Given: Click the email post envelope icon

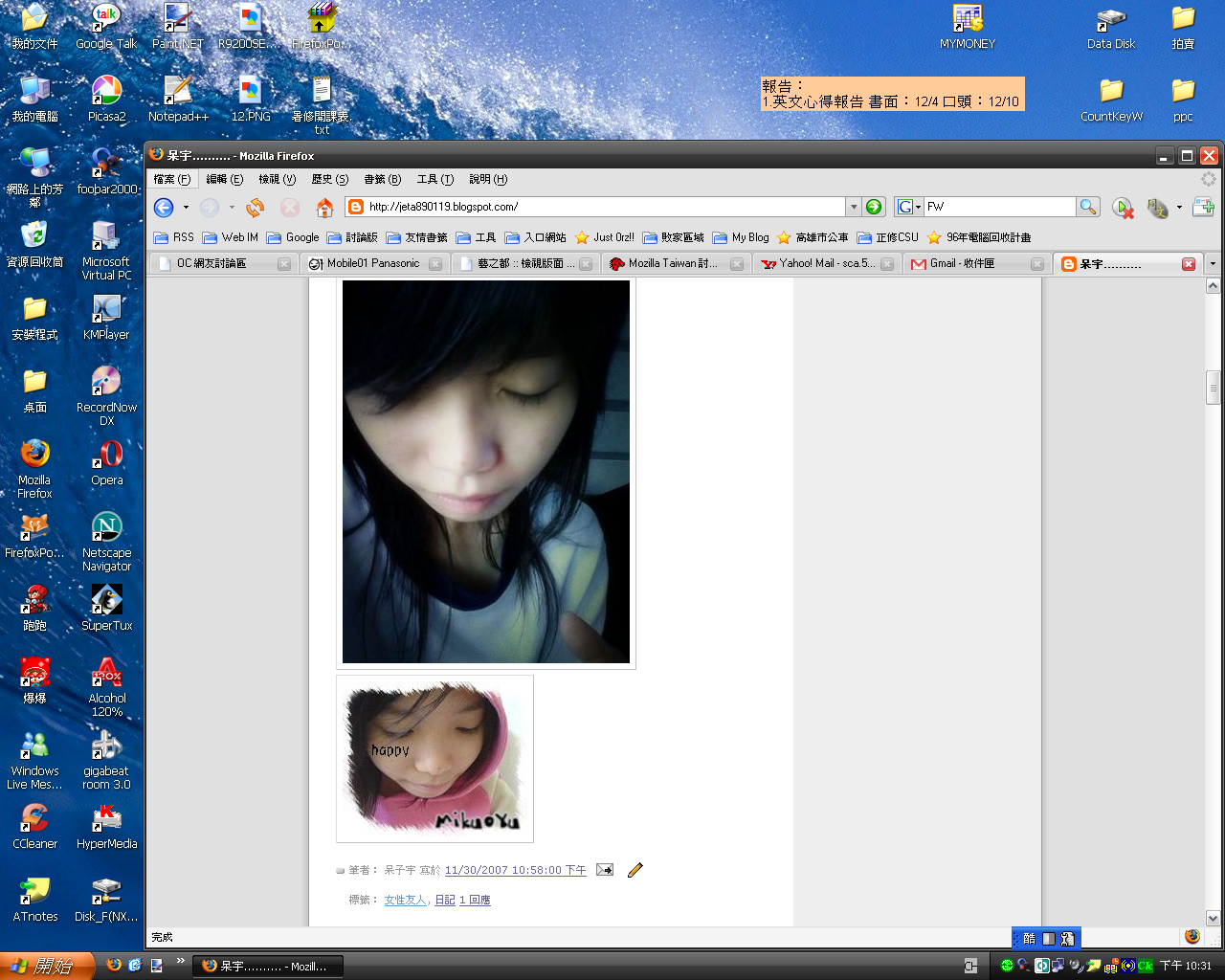Looking at the screenshot, I should coord(605,870).
